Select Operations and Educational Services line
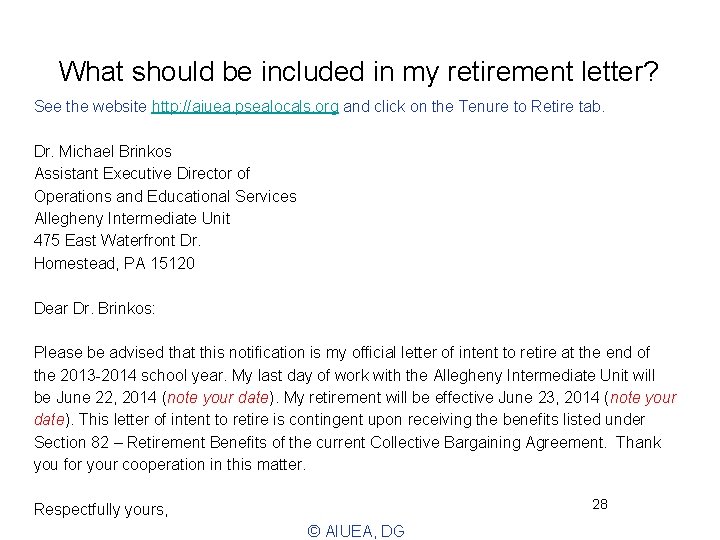720x540 pixels. pyautogui.click(x=165, y=196)
